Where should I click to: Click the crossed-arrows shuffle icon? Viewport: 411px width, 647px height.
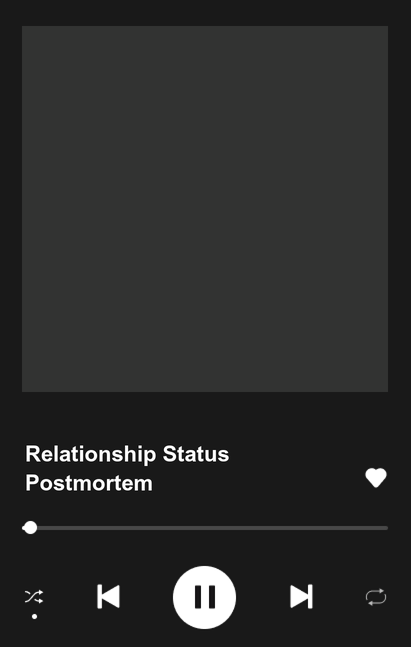34,597
